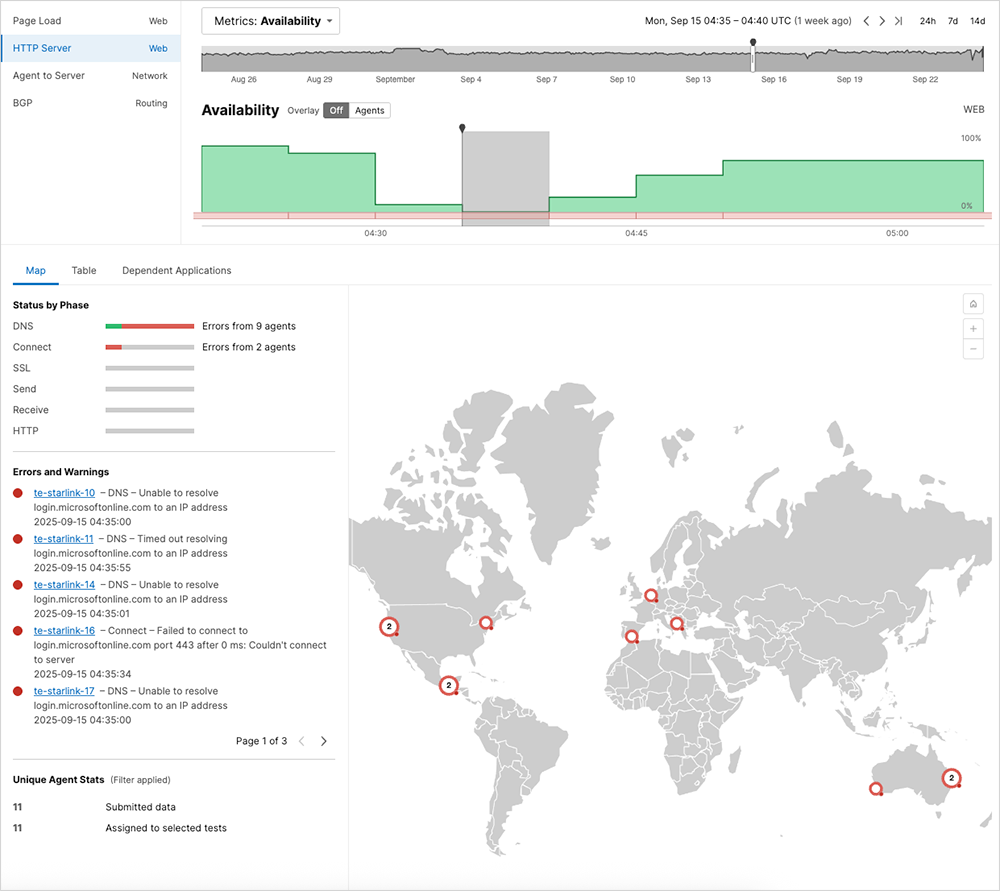Open the te-starlink-16 agent link

[x=64, y=630]
